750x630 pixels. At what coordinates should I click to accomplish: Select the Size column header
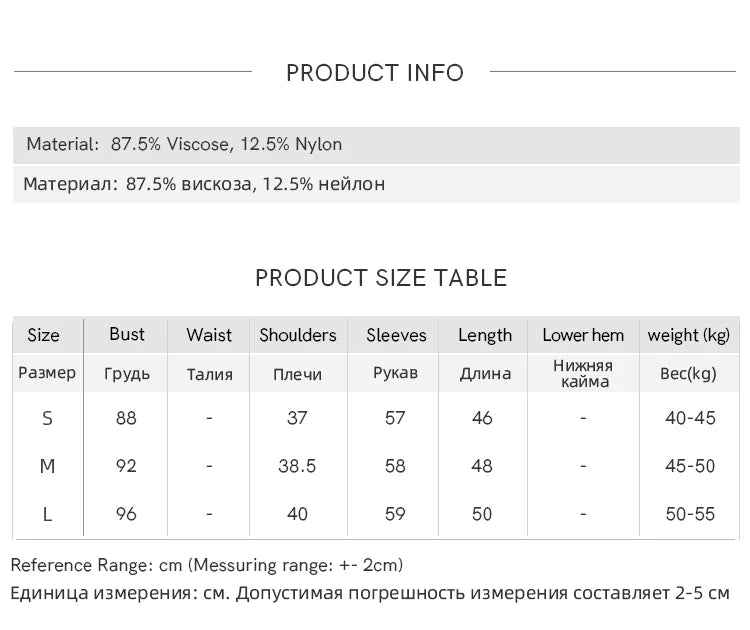[44, 335]
